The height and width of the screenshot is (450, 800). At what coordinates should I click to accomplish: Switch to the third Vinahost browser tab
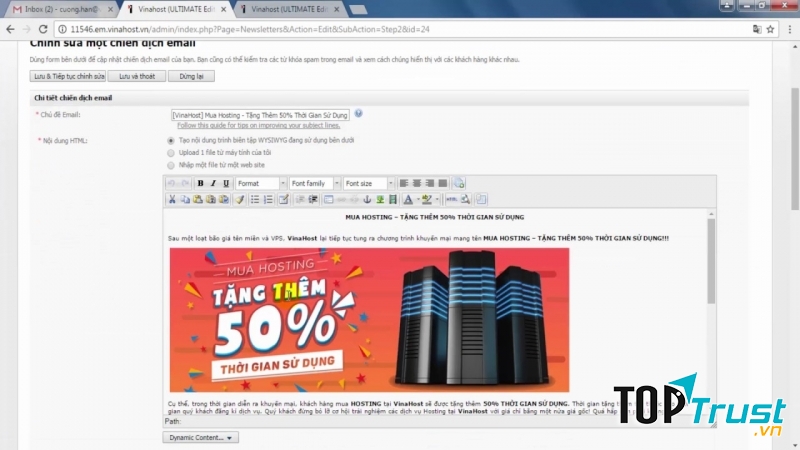(x=290, y=9)
